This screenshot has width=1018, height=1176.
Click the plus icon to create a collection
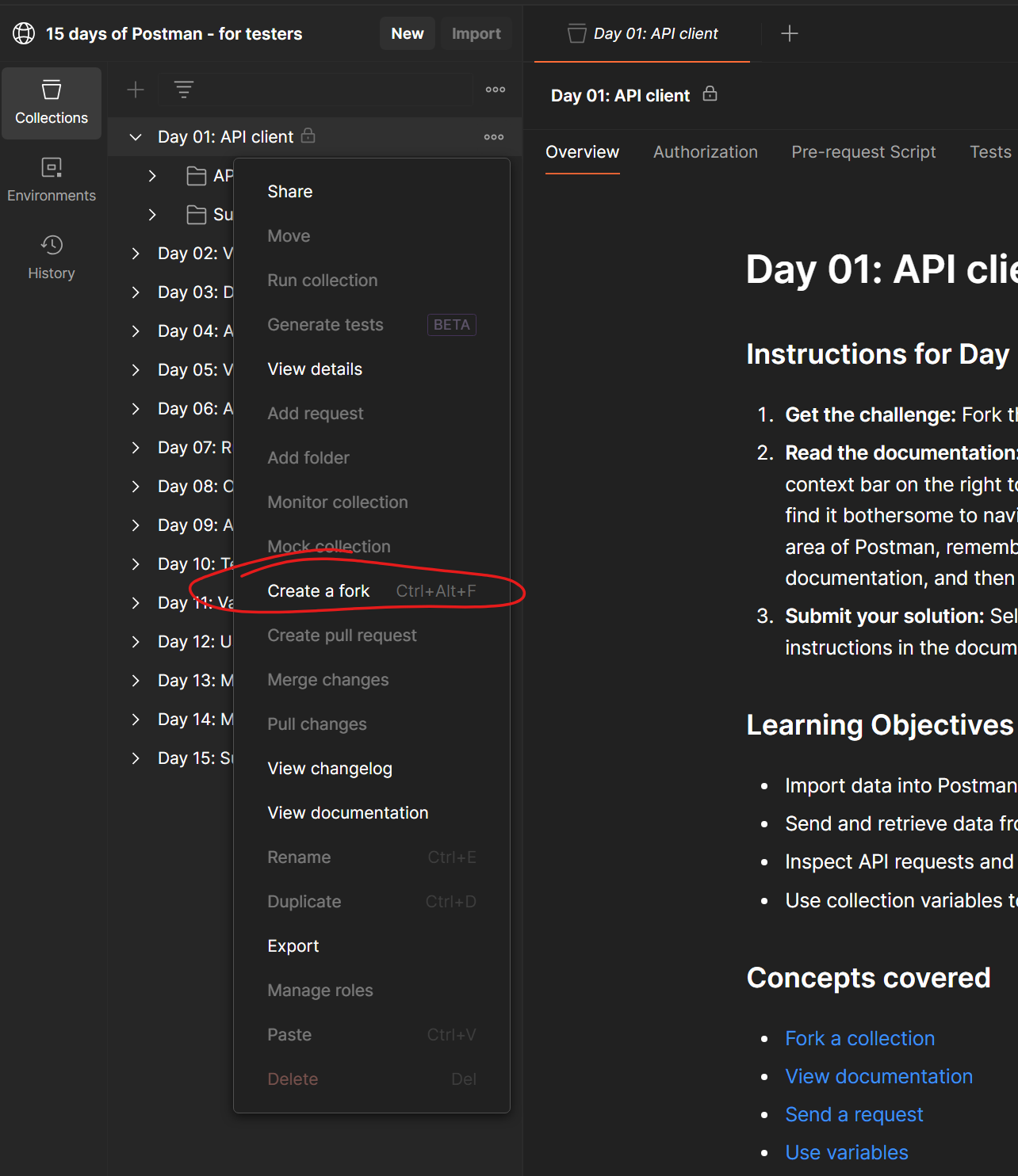pos(136,90)
